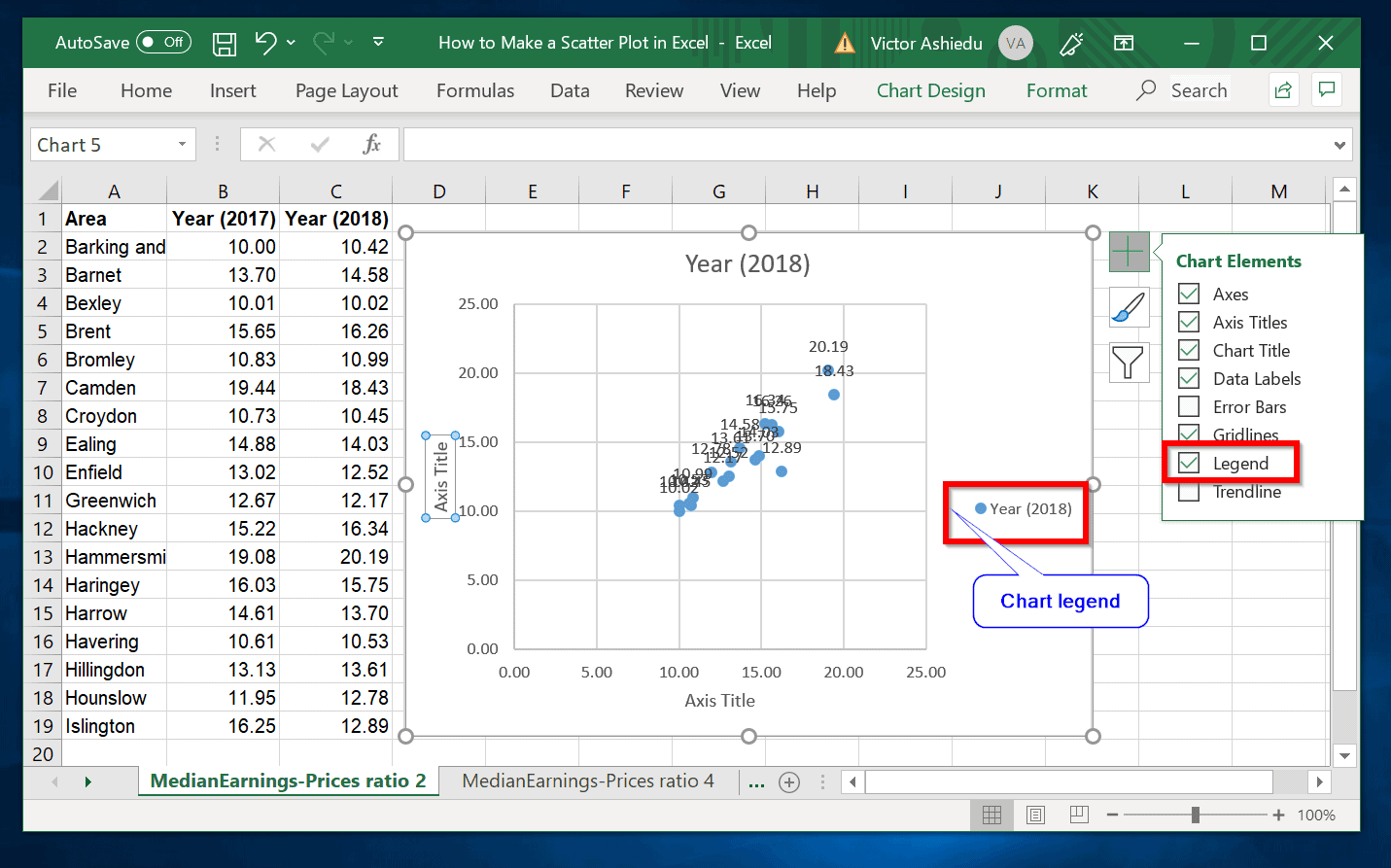Switch to the MedianEarnings-Prices ratio 4 sheet
The height and width of the screenshot is (868, 1391).
point(587,781)
